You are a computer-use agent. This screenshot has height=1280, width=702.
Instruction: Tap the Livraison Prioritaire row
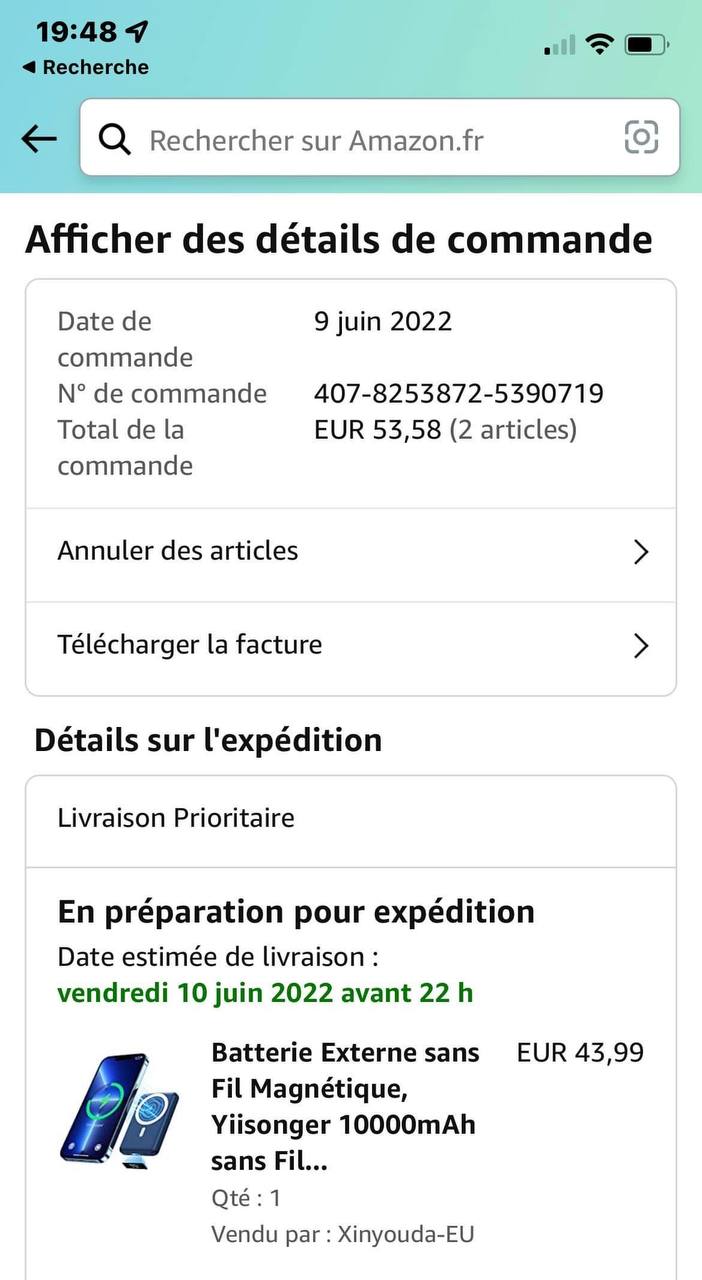pos(176,818)
